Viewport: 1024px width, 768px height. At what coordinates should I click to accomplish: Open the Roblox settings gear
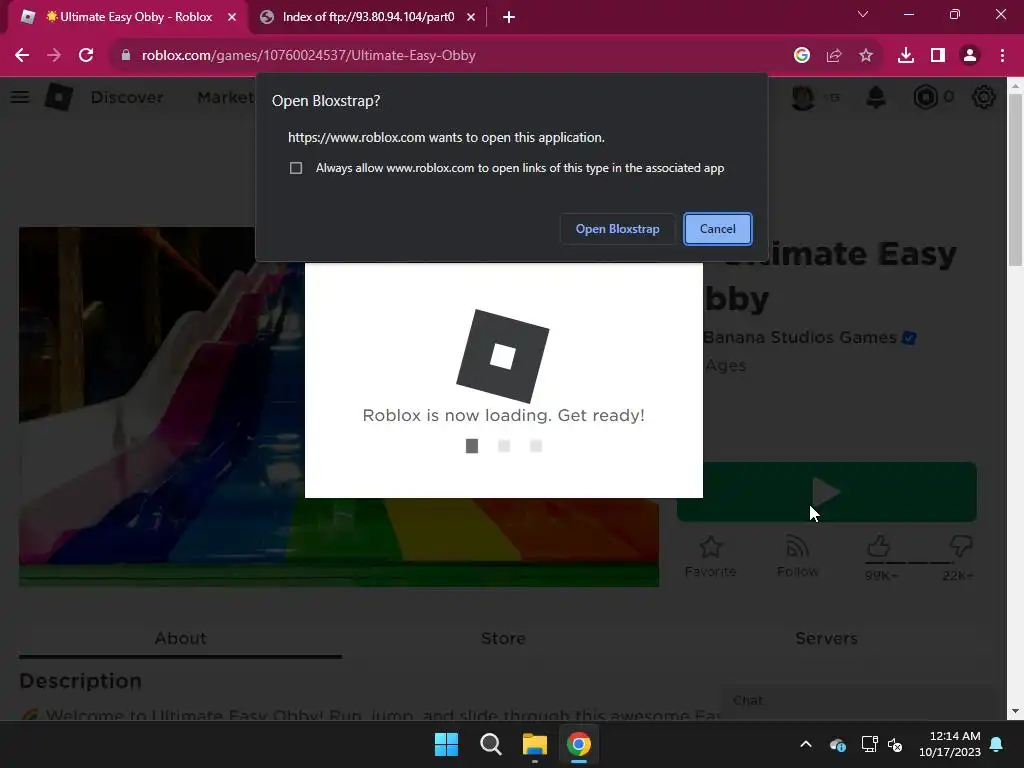[984, 97]
